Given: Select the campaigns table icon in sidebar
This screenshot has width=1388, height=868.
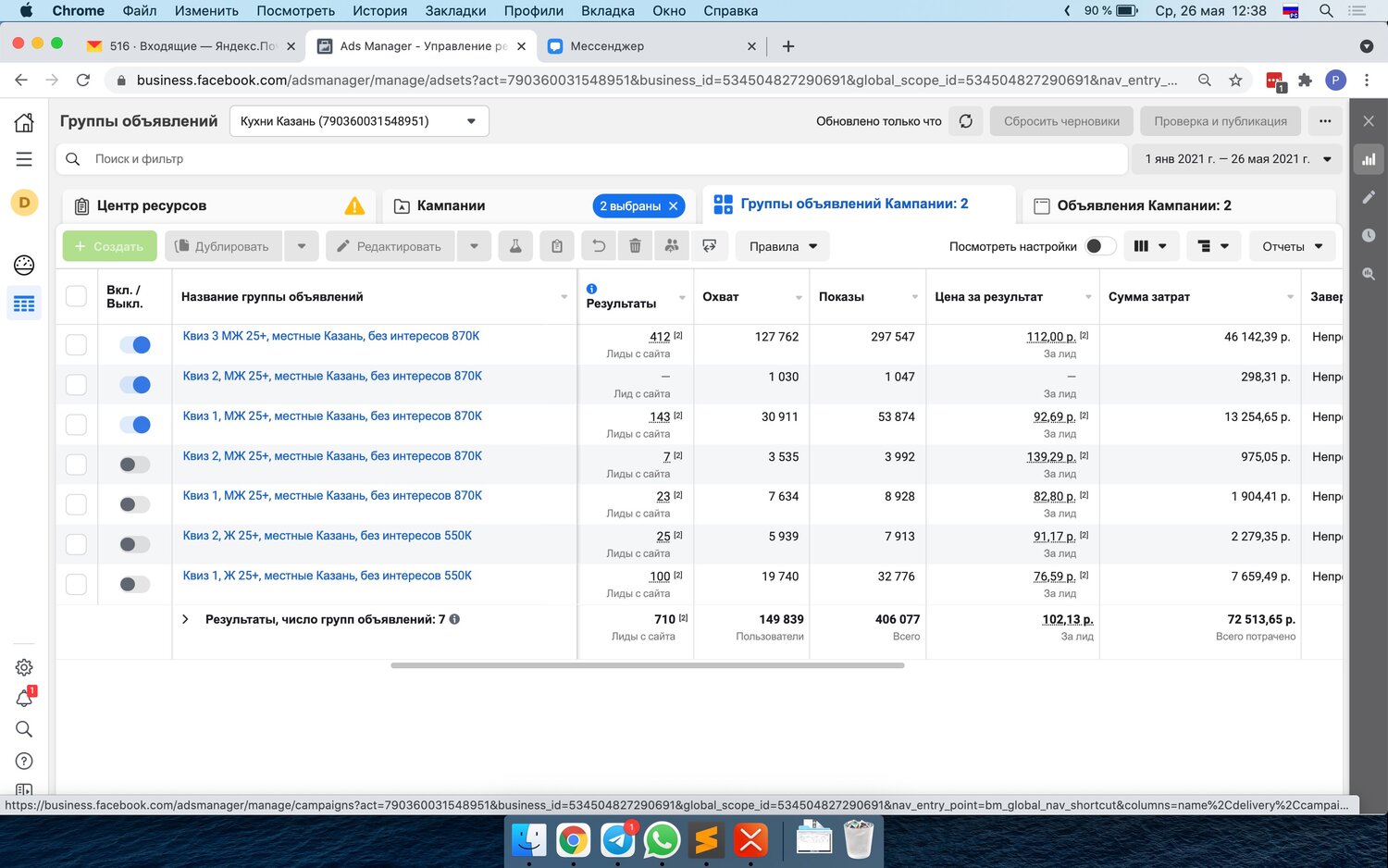Looking at the screenshot, I should pyautogui.click(x=24, y=304).
